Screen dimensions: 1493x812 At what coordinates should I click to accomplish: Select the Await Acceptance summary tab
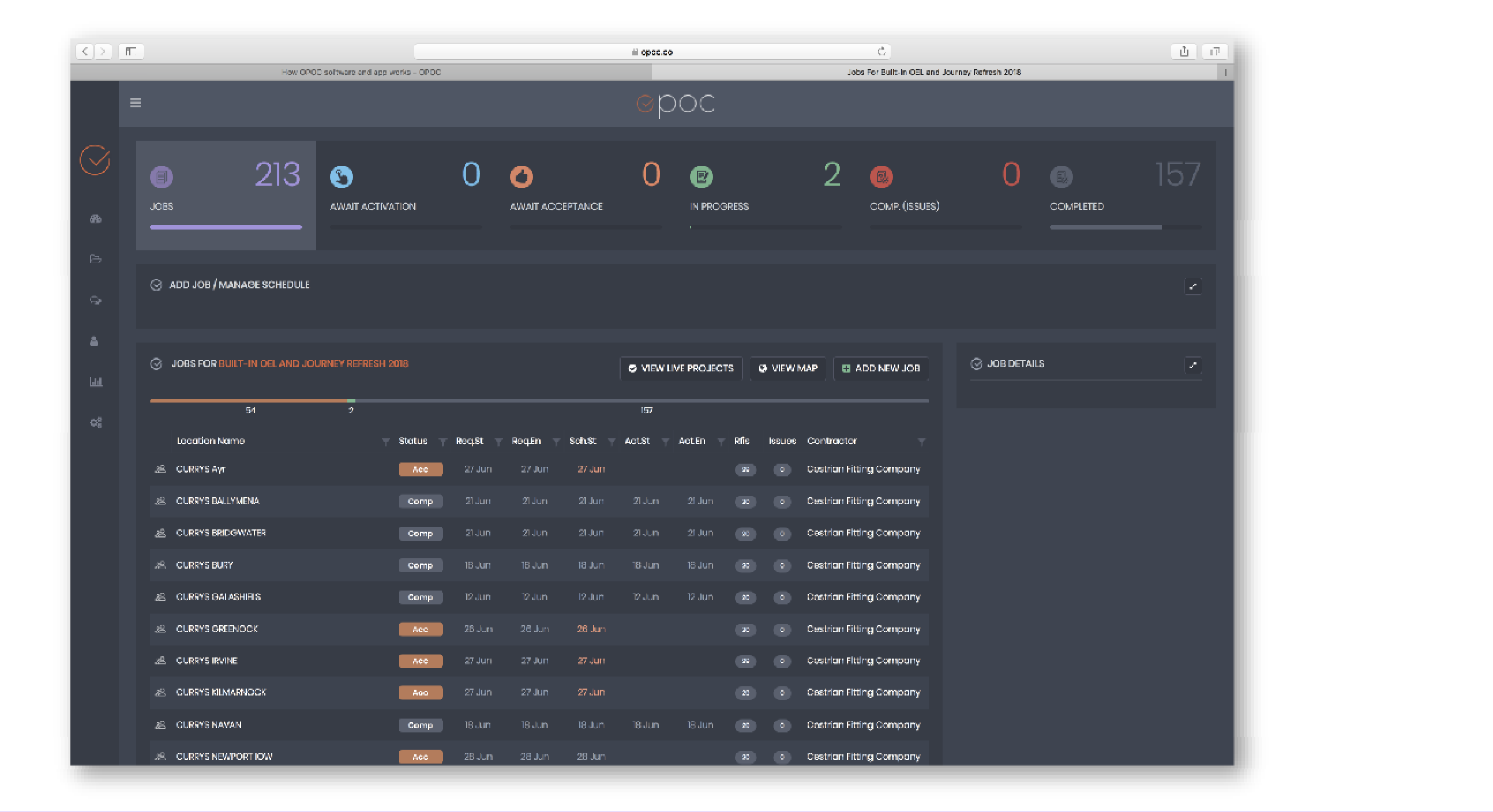click(x=586, y=196)
